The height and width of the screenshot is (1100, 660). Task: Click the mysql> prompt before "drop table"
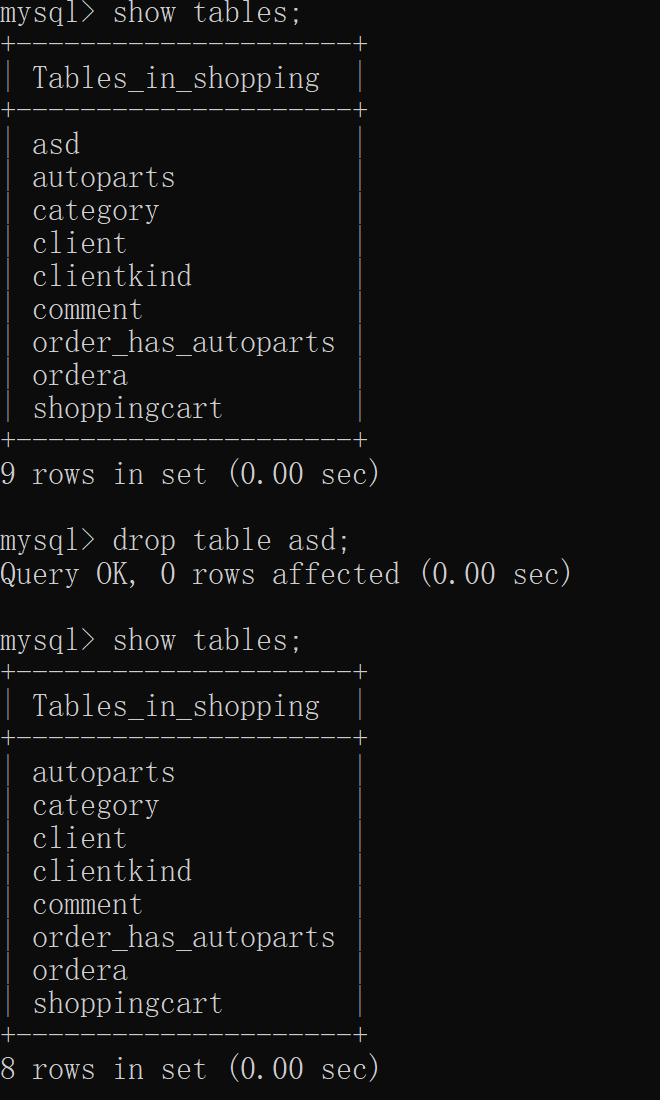pyautogui.click(x=48, y=541)
